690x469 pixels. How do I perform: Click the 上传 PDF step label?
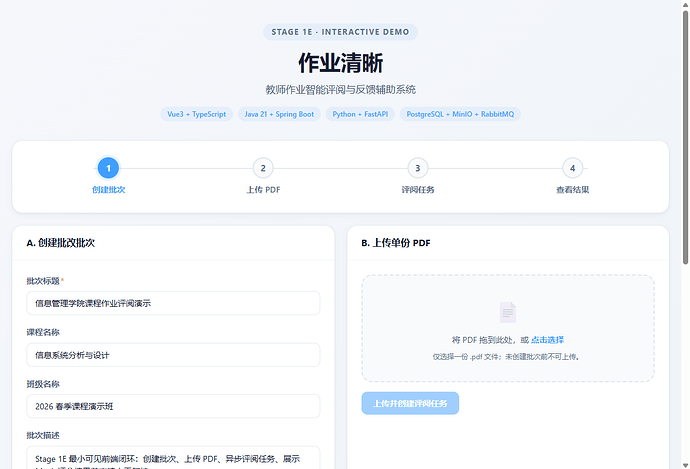pyautogui.click(x=263, y=190)
